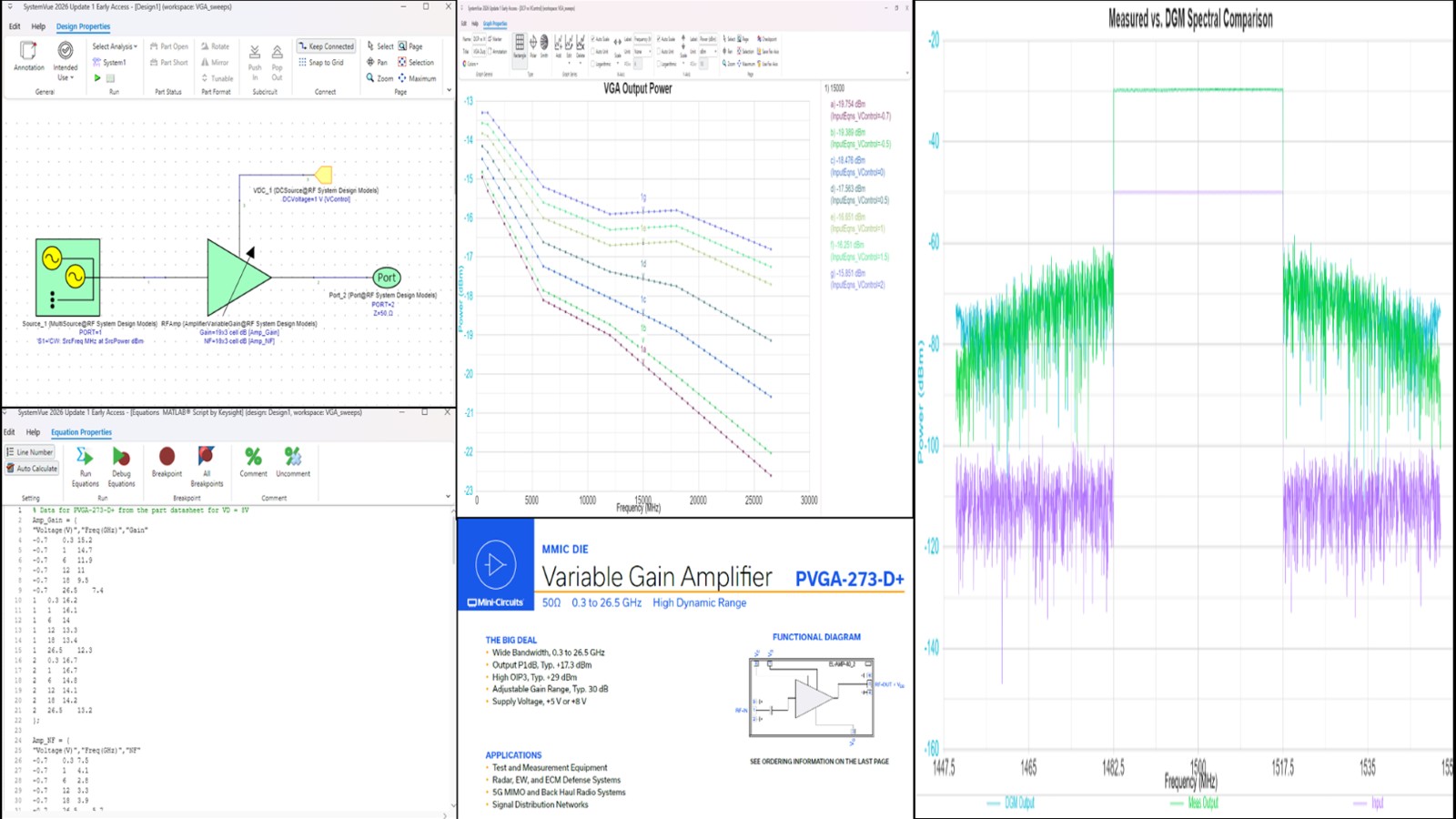
Task: Uncomment the selected equation lines
Action: (x=293, y=462)
